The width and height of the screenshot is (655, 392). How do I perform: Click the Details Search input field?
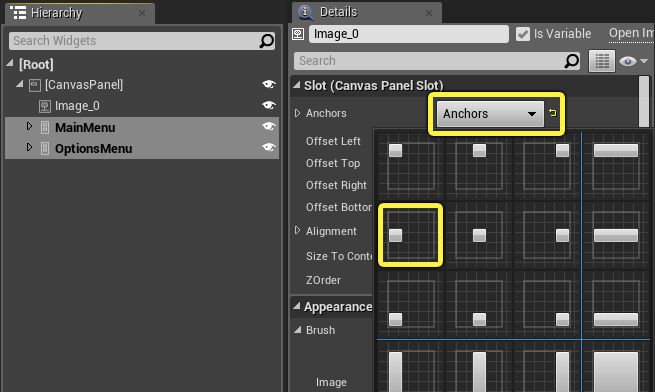[x=437, y=61]
